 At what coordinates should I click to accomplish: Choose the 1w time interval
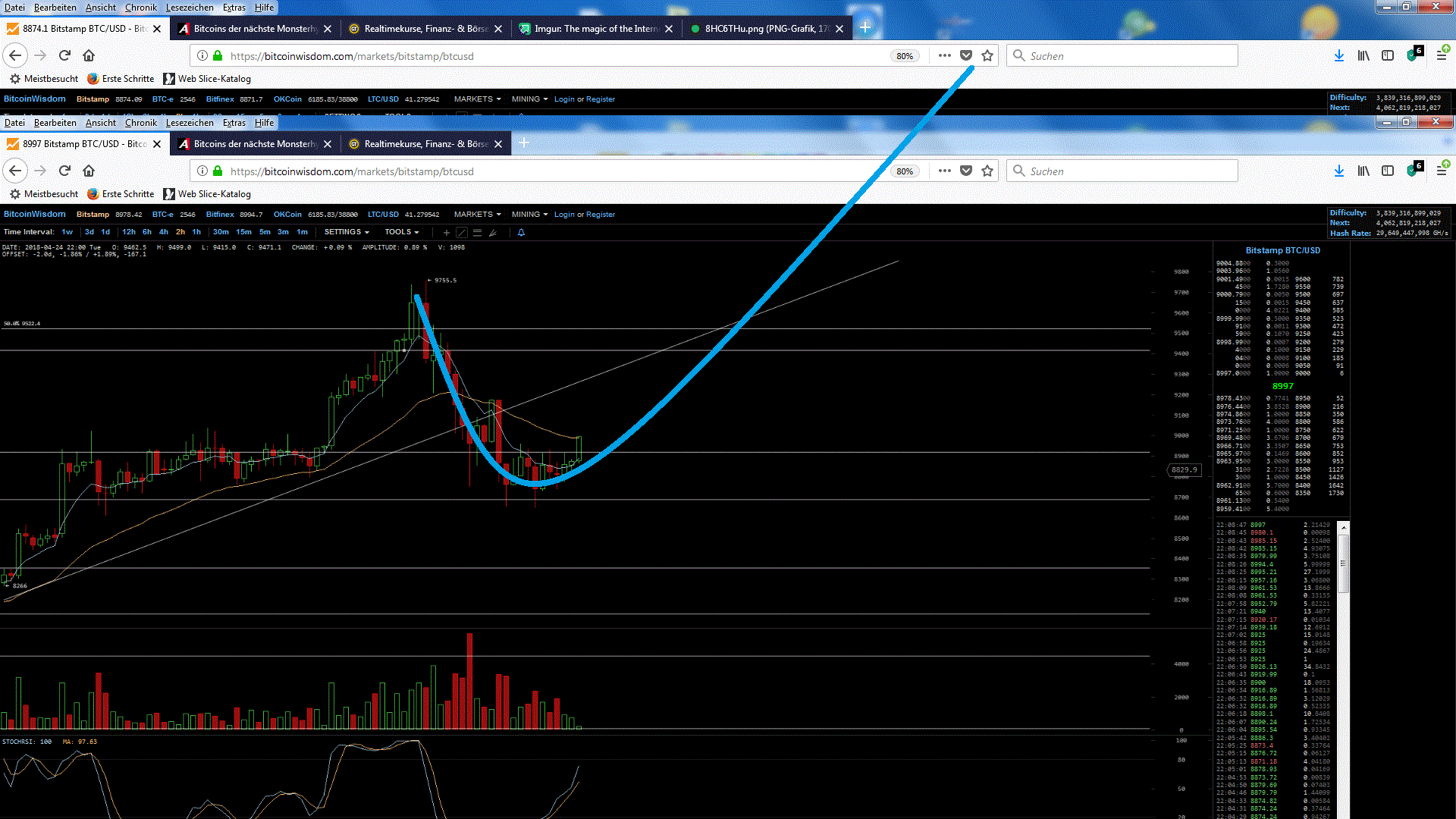[x=67, y=232]
